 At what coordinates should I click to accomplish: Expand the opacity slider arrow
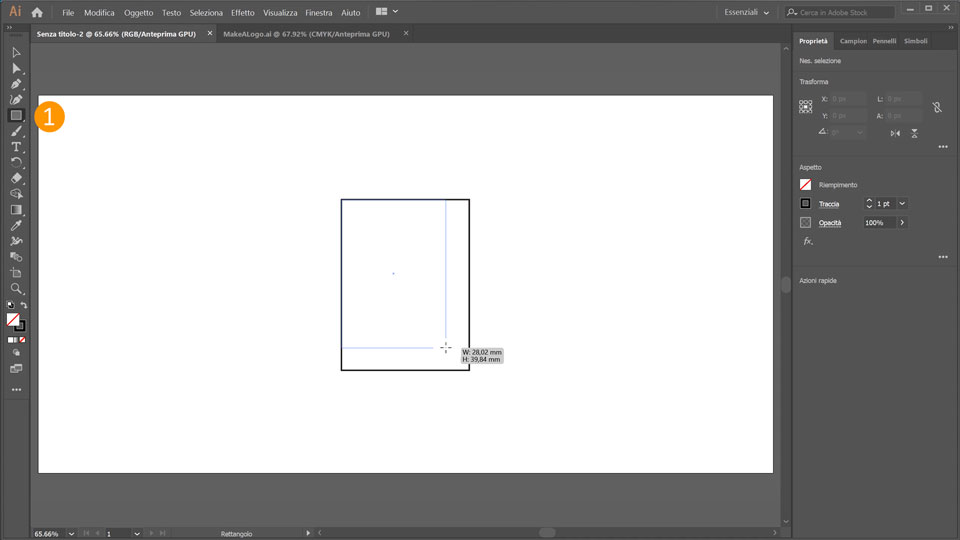click(x=902, y=223)
